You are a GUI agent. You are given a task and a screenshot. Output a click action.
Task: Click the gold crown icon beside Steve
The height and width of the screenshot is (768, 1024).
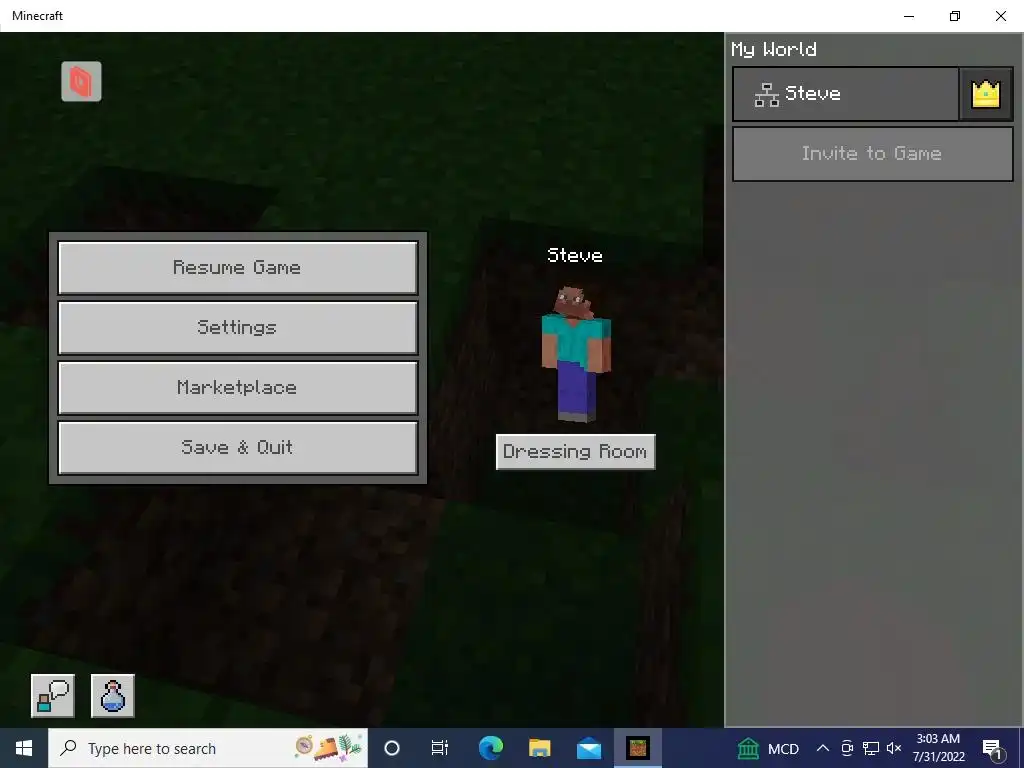985,94
